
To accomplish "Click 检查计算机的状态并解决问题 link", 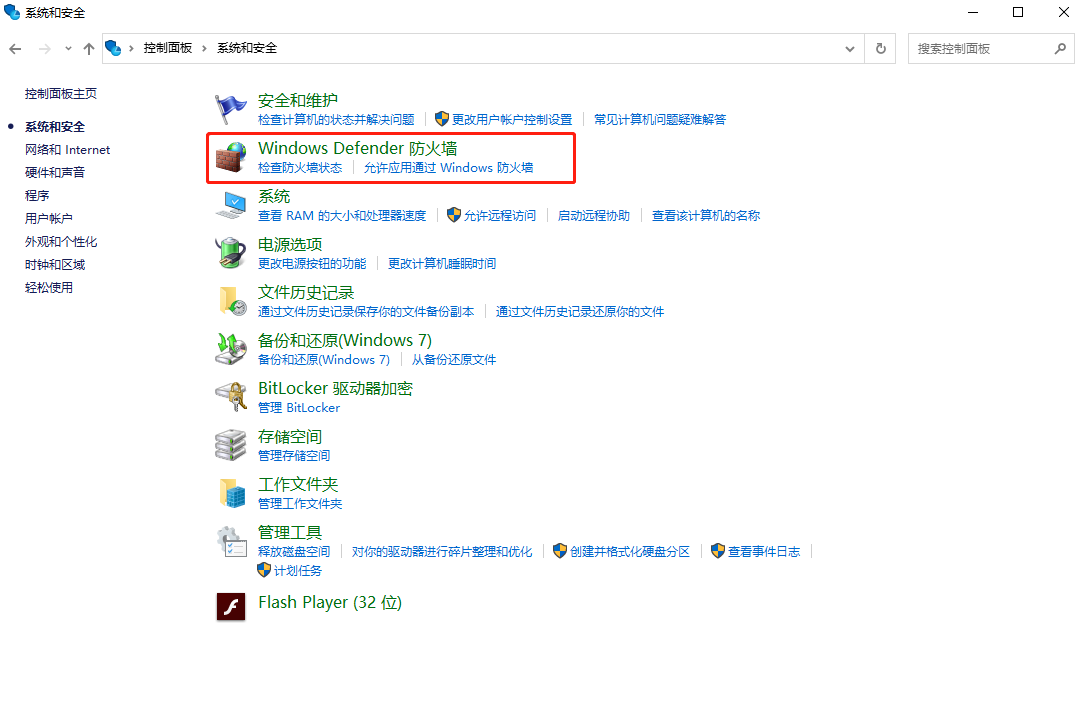I will 336,119.
